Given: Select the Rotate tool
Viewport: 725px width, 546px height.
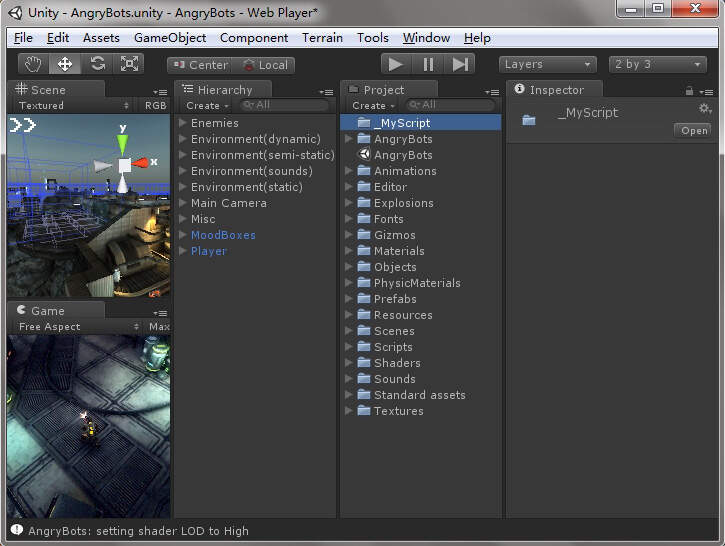Looking at the screenshot, I should pyautogui.click(x=97, y=64).
